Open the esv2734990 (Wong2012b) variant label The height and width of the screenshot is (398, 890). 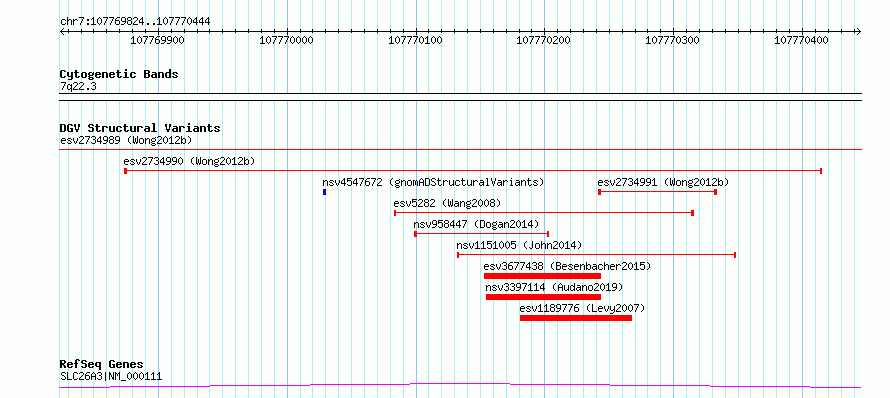coord(189,161)
